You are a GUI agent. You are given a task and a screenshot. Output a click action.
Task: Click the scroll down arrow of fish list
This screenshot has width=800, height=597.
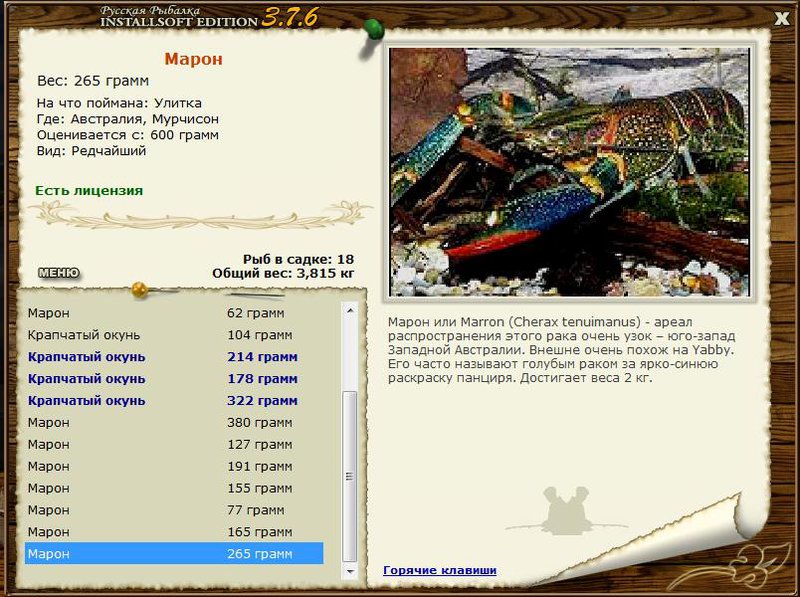(350, 571)
